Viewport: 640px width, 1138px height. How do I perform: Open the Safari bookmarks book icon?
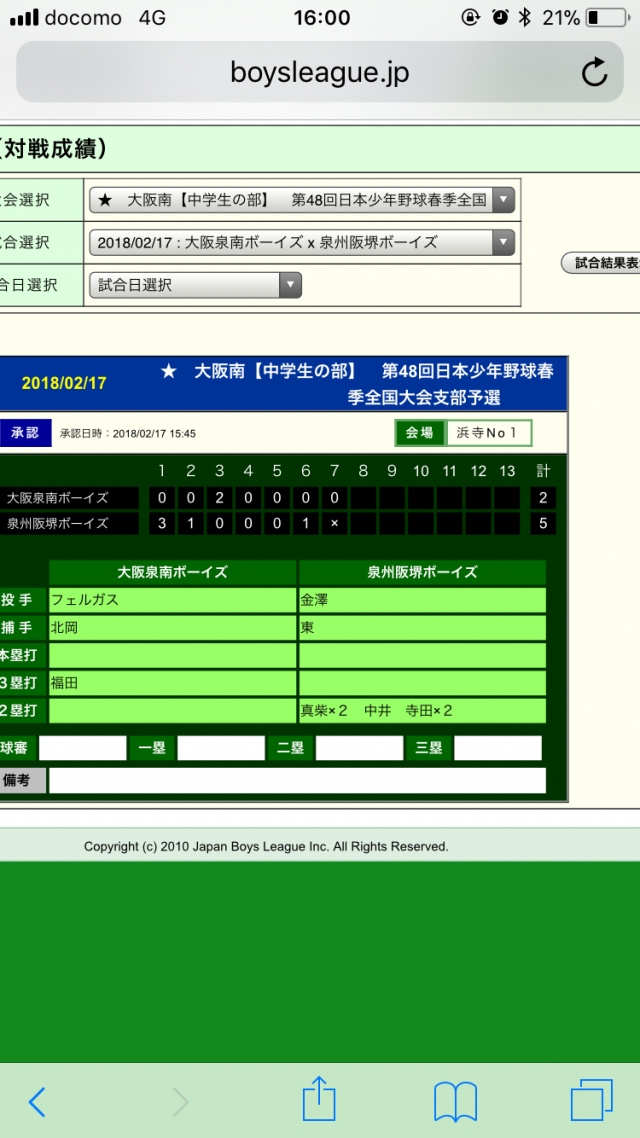pyautogui.click(x=455, y=1101)
